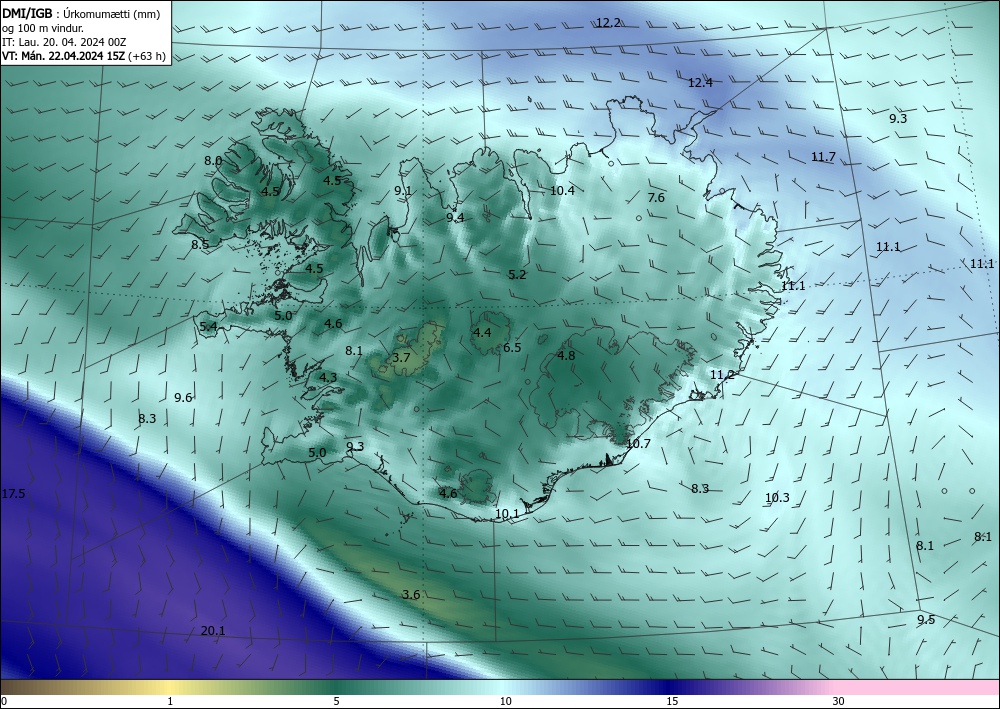Click the 9.5 value label

[x=926, y=620]
